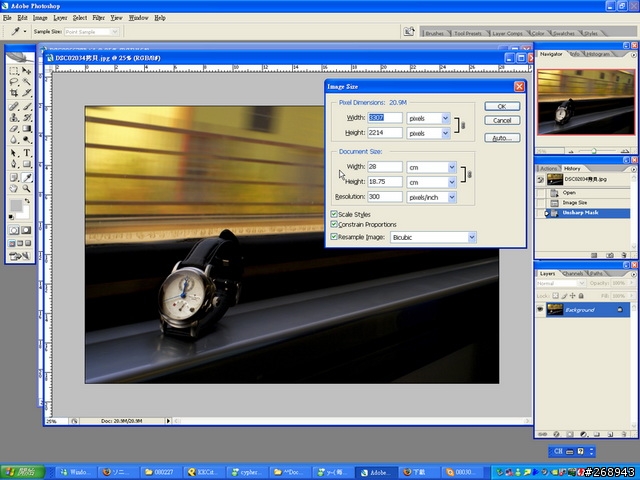
Task: Switch to the Histogram tab
Action: [598, 54]
